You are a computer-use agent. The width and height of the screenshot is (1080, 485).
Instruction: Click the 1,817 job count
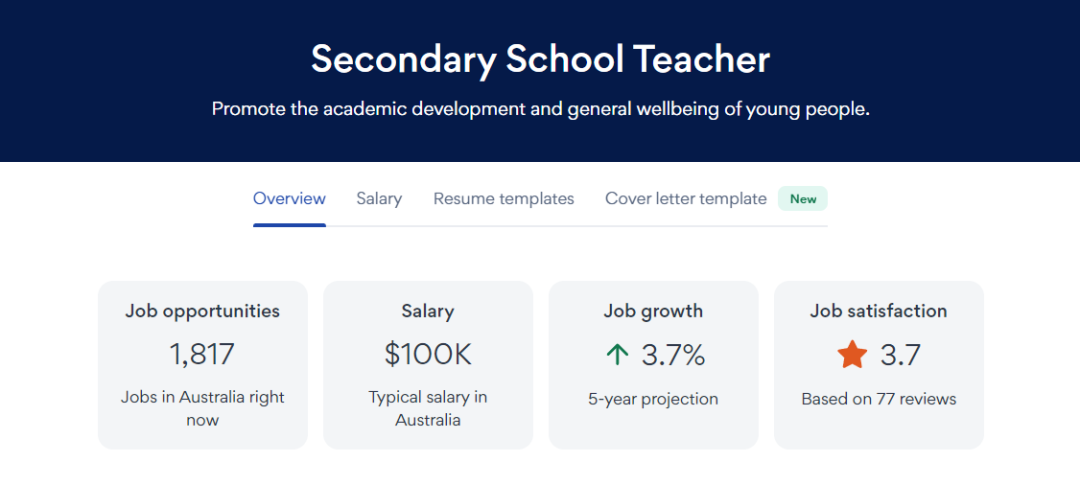[x=202, y=355]
